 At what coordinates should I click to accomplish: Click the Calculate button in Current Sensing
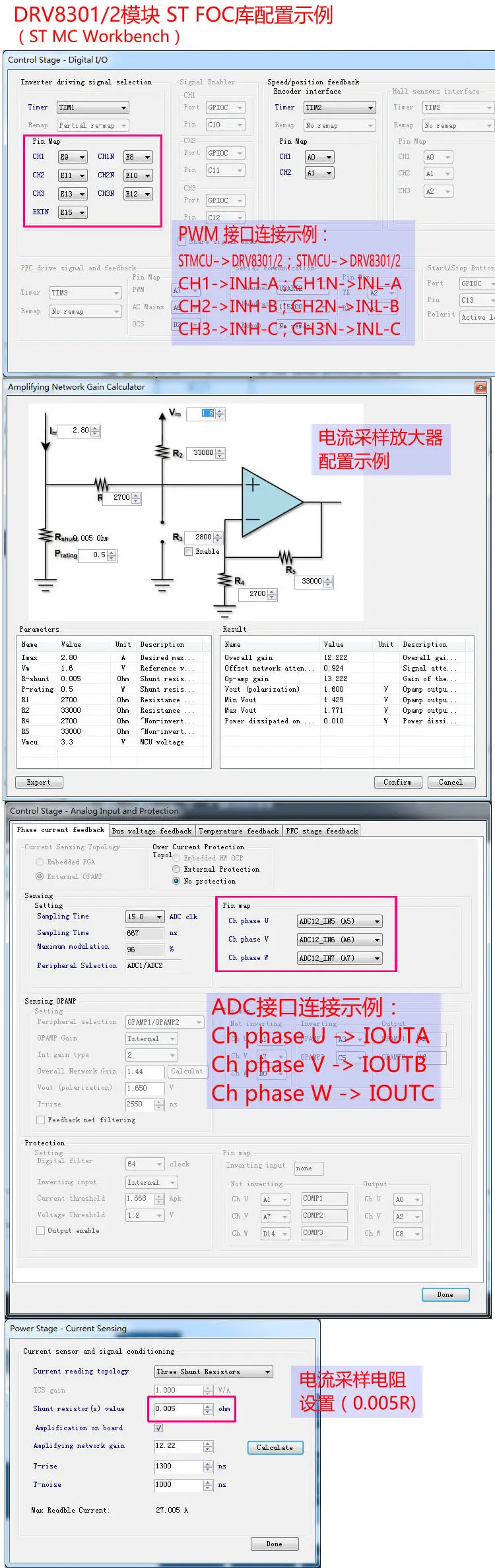275,1448
